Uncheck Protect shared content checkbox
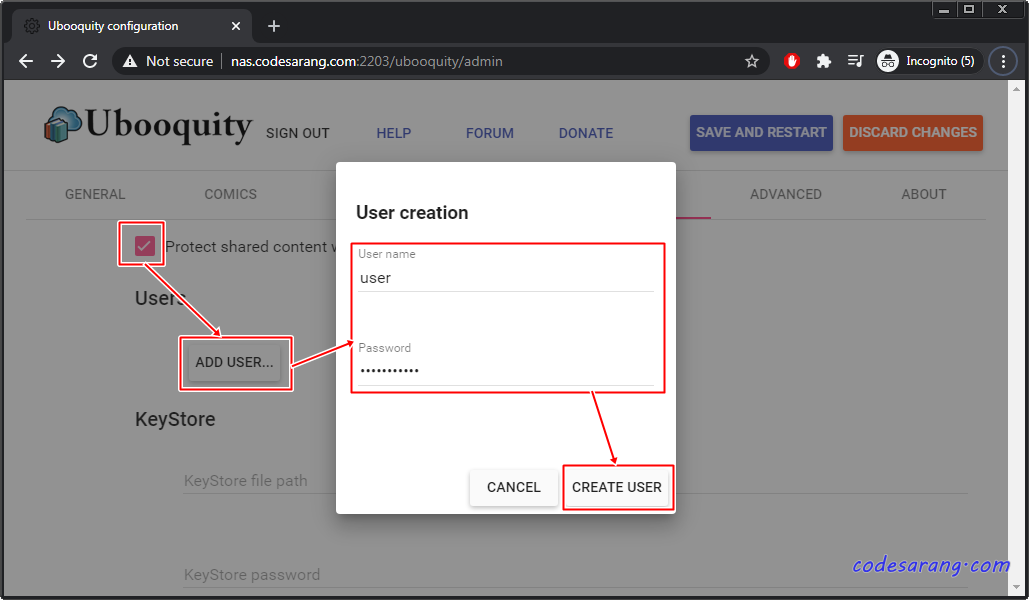 point(144,246)
